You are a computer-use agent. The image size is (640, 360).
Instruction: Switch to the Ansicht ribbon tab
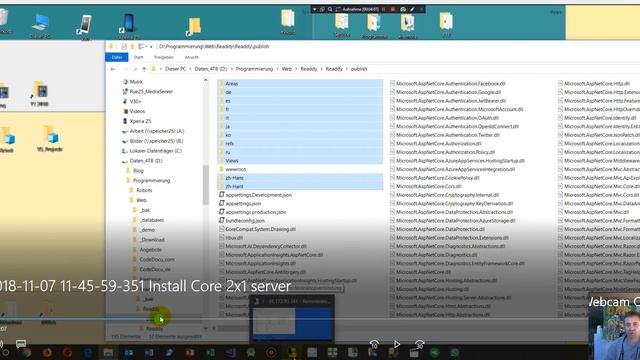pyautogui.click(x=191, y=57)
